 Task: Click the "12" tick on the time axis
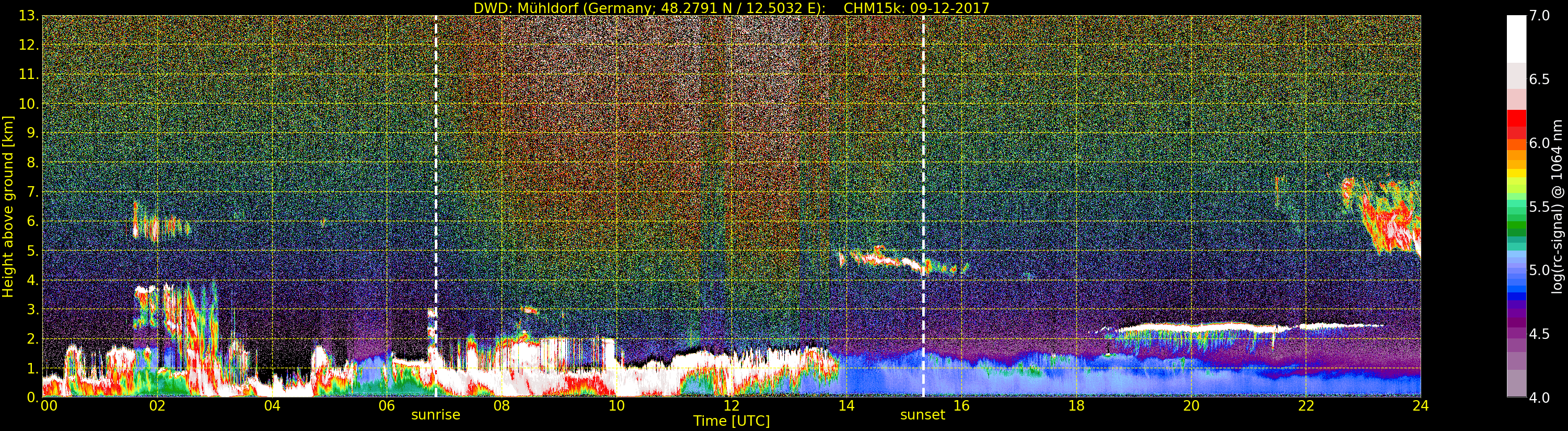731,406
